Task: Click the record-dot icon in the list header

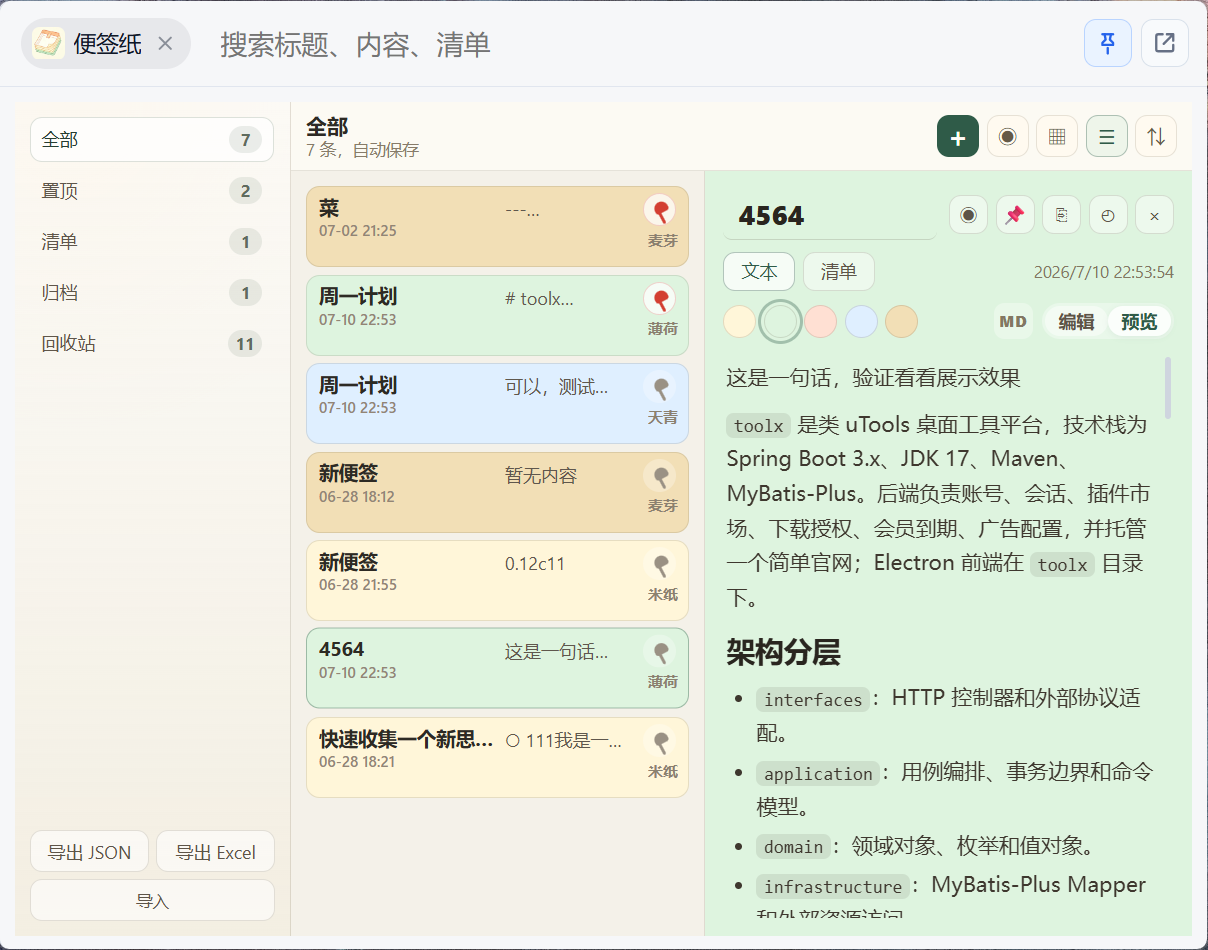Action: [1008, 137]
